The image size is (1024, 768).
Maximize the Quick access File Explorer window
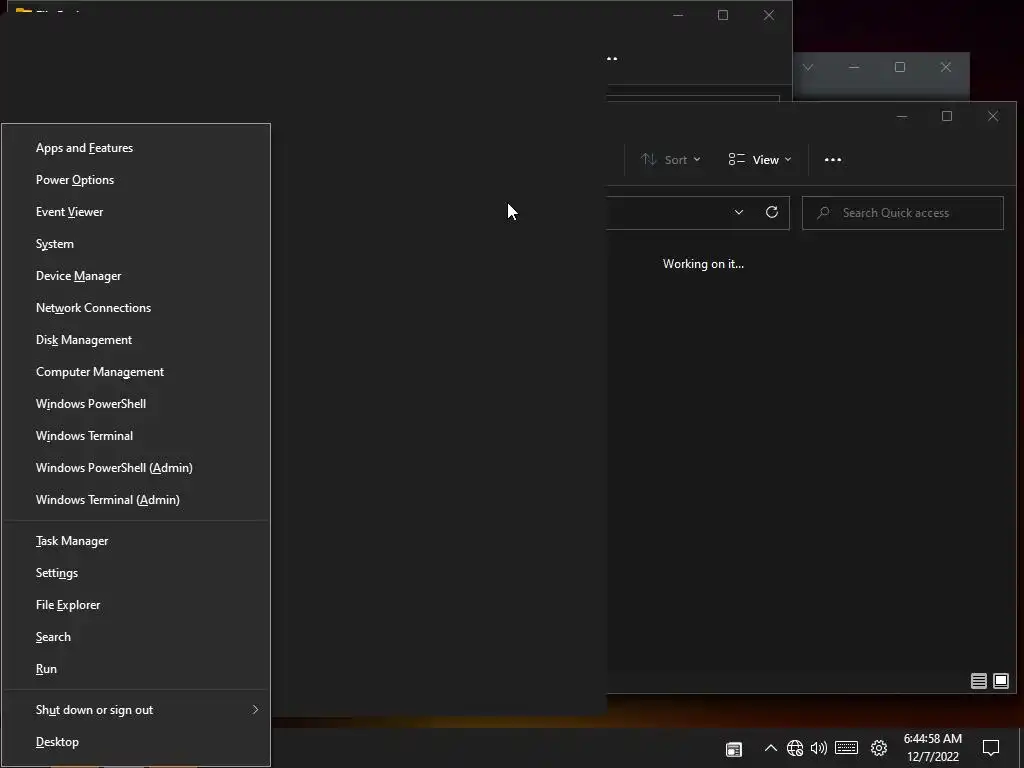pyautogui.click(x=947, y=116)
